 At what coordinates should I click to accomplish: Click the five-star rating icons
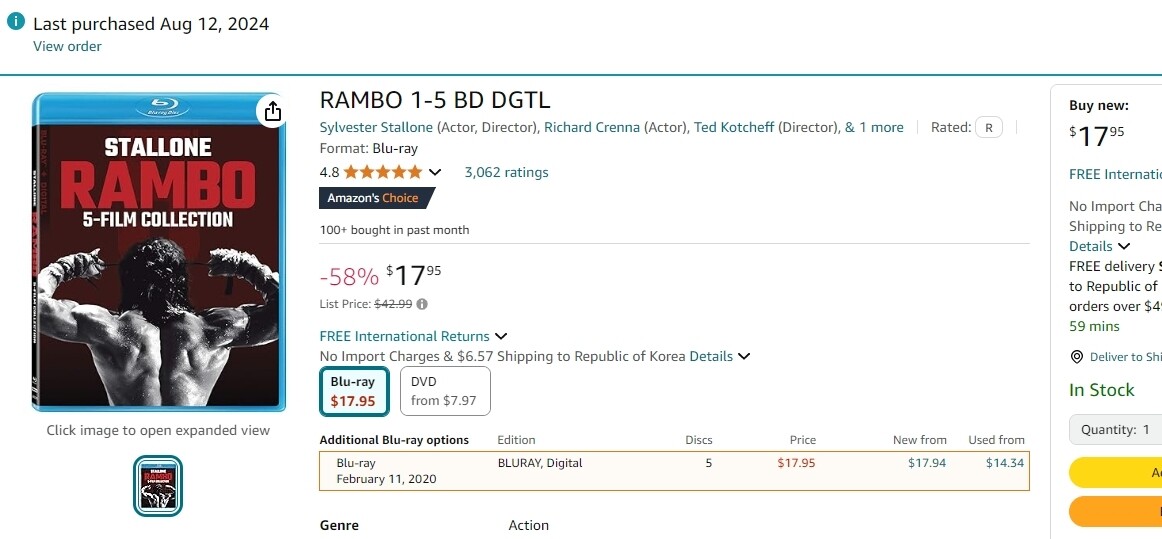click(x=383, y=172)
